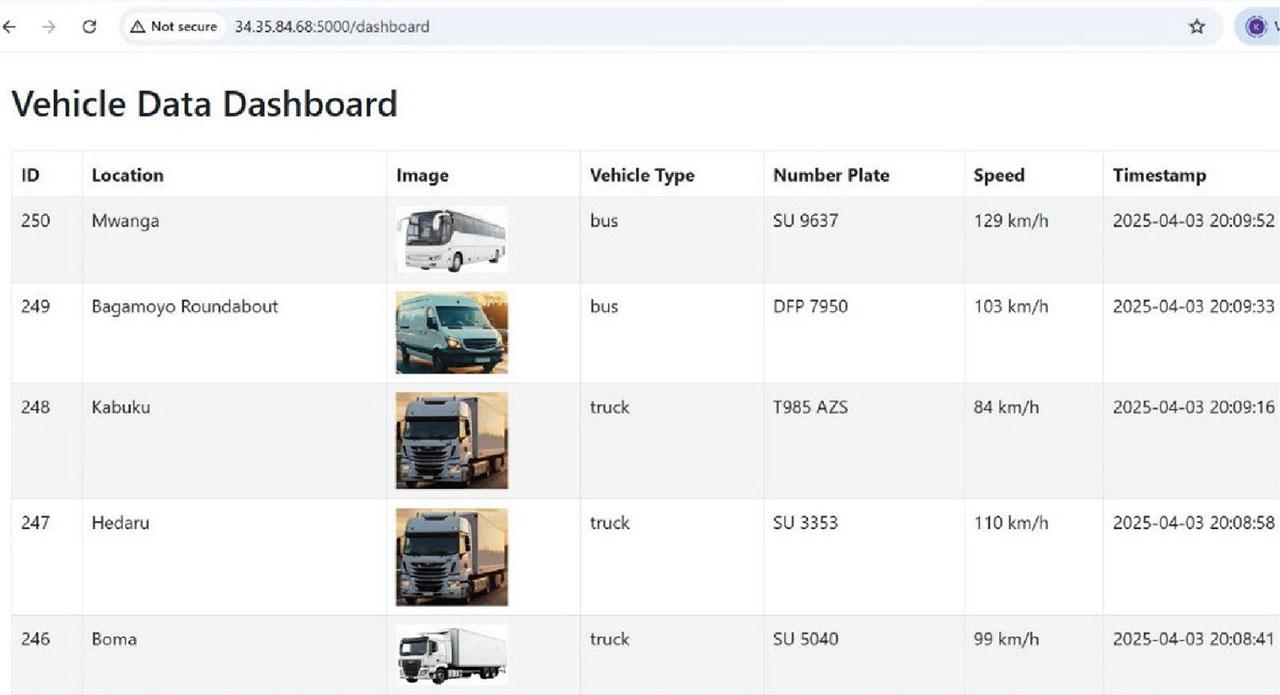The image size is (1280, 695).
Task: Click the Number Plate column header
Action: [x=831, y=176]
